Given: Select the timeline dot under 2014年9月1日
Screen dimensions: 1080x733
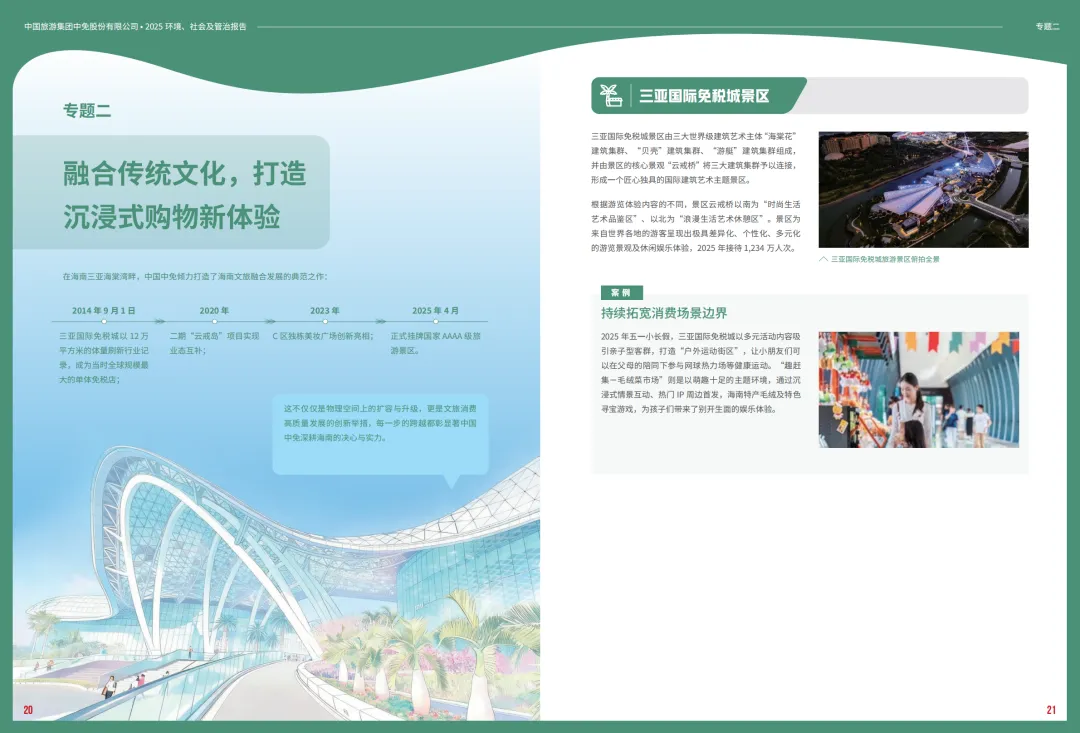Looking at the screenshot, I should click(x=104, y=322).
